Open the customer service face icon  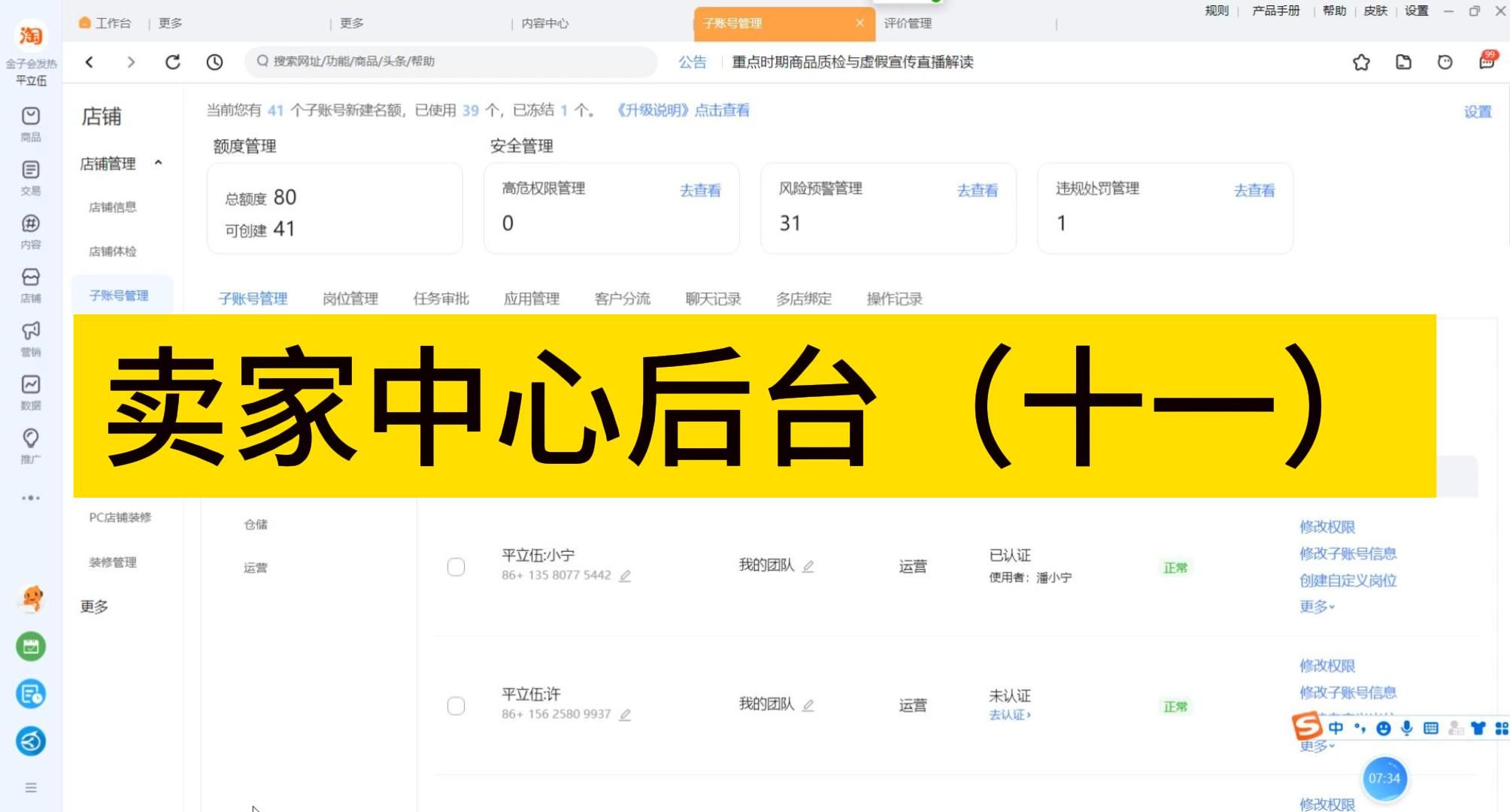click(x=1445, y=62)
